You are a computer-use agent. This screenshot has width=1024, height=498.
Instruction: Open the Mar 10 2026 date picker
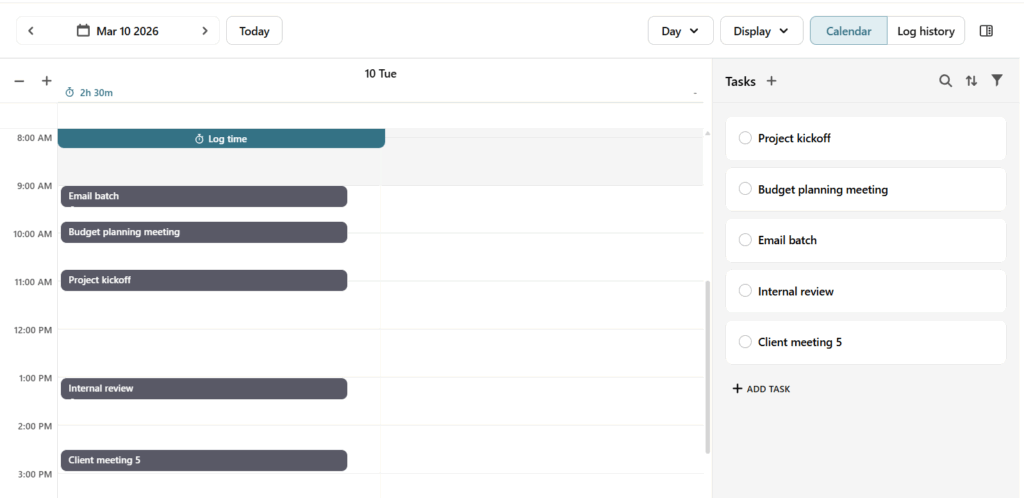pyautogui.click(x=118, y=31)
